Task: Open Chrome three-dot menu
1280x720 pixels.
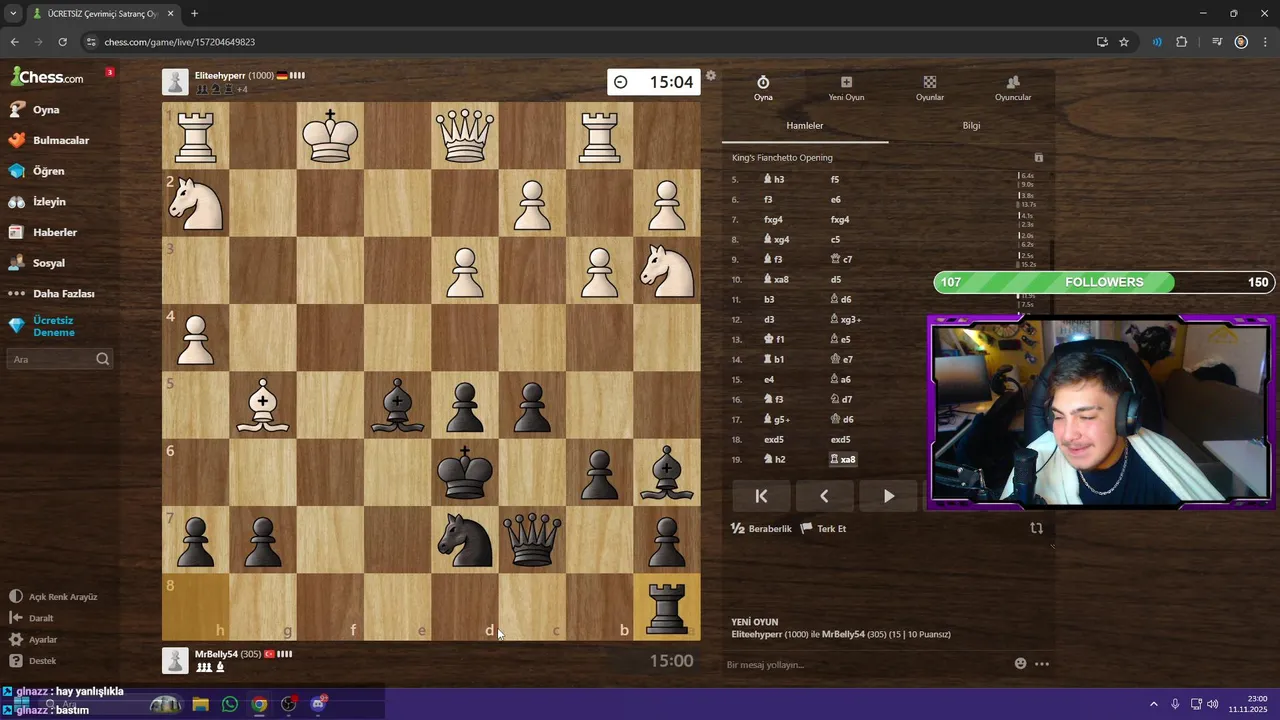Action: pos(1265,42)
